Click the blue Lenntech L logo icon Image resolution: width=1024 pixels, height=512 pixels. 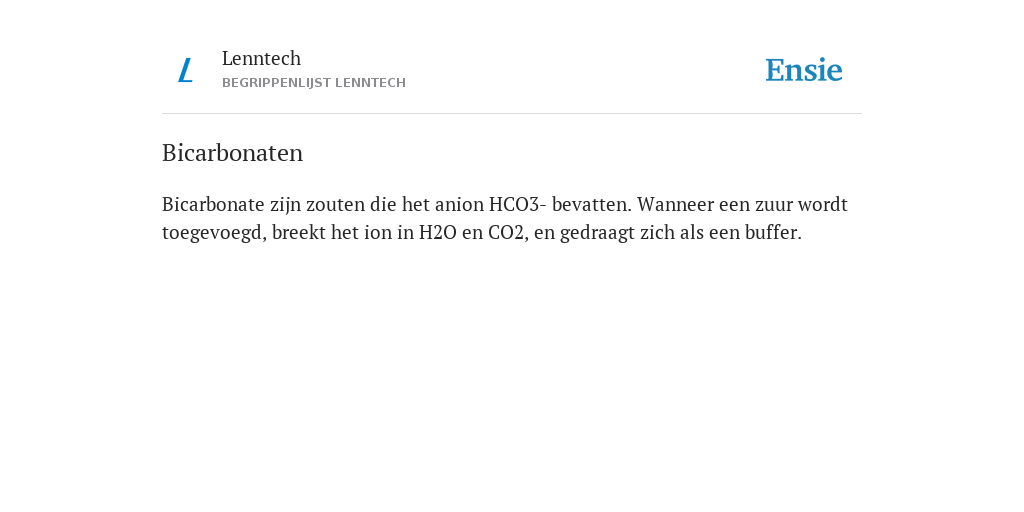click(185, 70)
